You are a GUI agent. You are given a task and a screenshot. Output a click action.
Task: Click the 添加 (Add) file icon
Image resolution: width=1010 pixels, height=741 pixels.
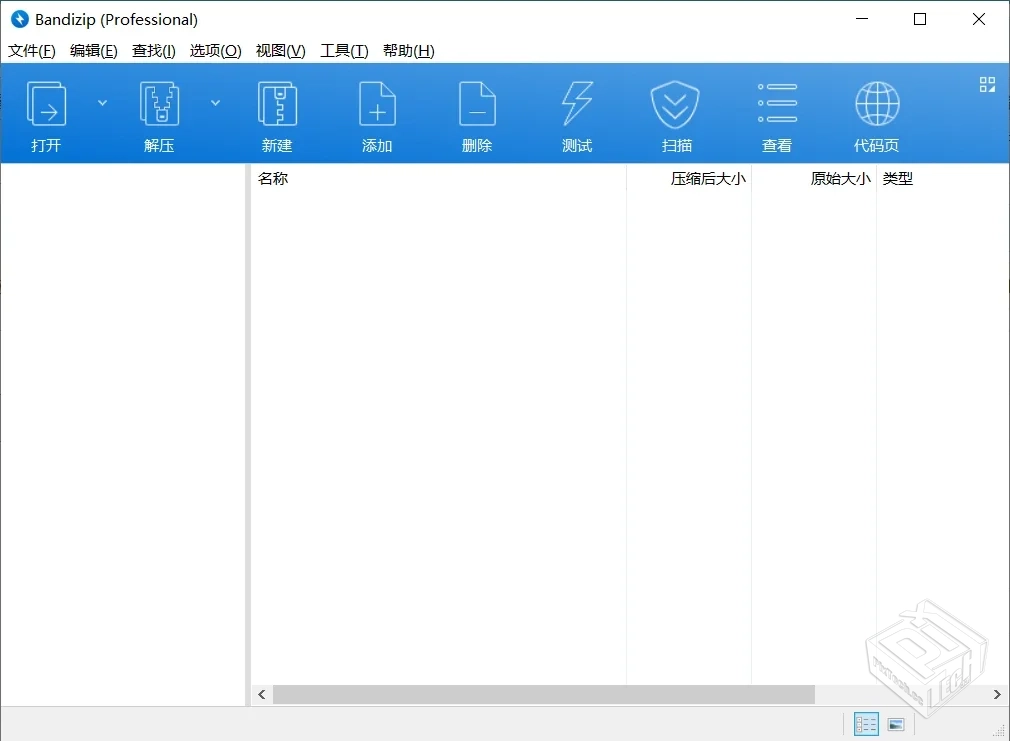click(x=377, y=105)
